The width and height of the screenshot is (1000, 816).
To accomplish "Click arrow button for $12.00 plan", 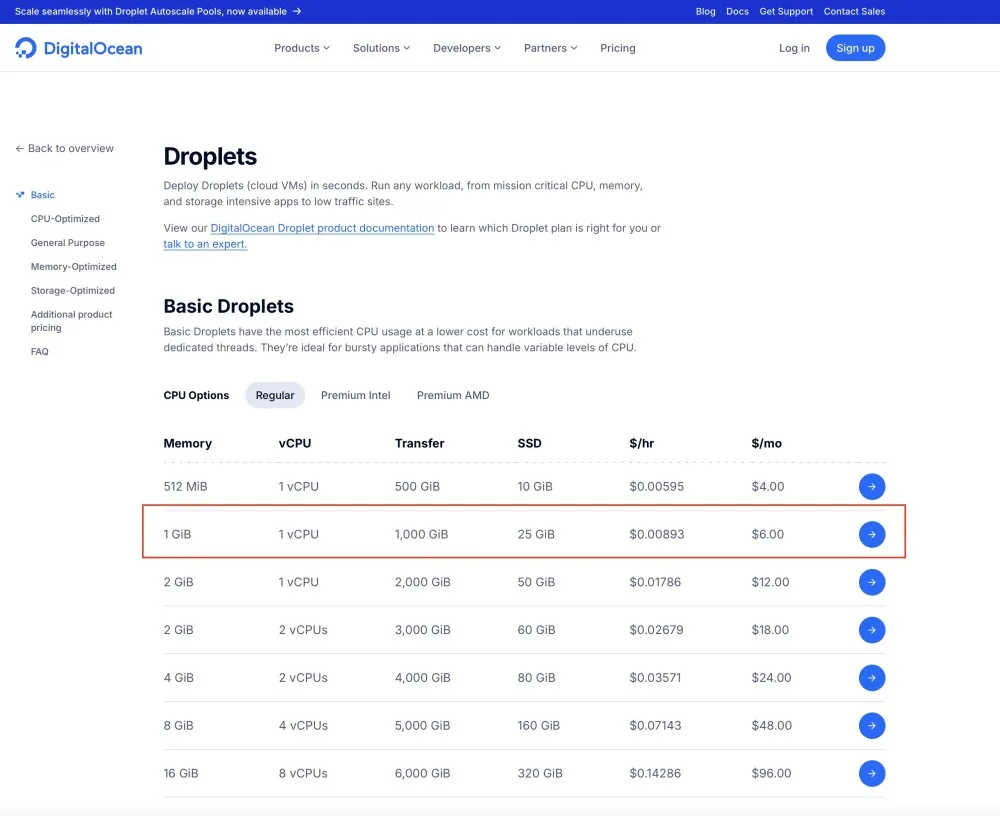I will 871,582.
